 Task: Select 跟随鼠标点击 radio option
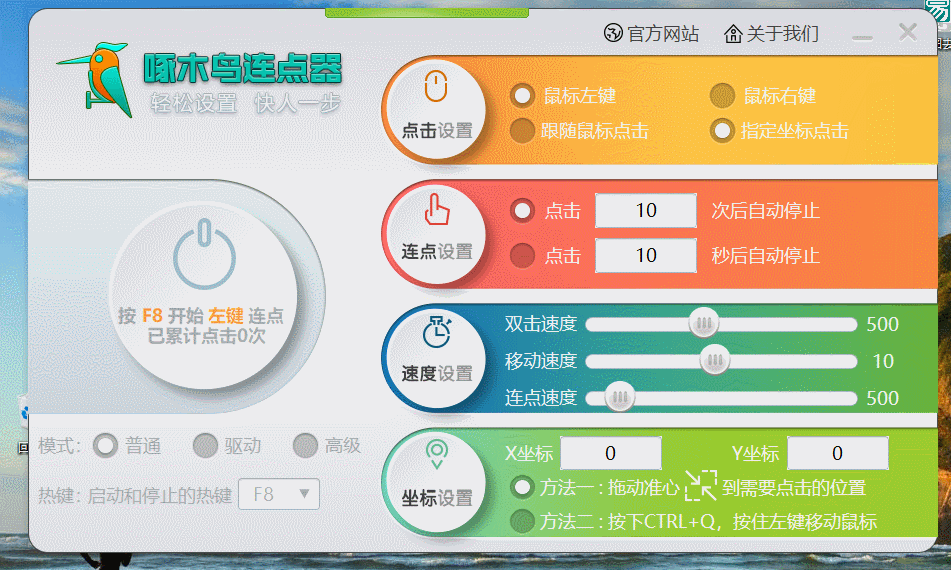click(522, 130)
